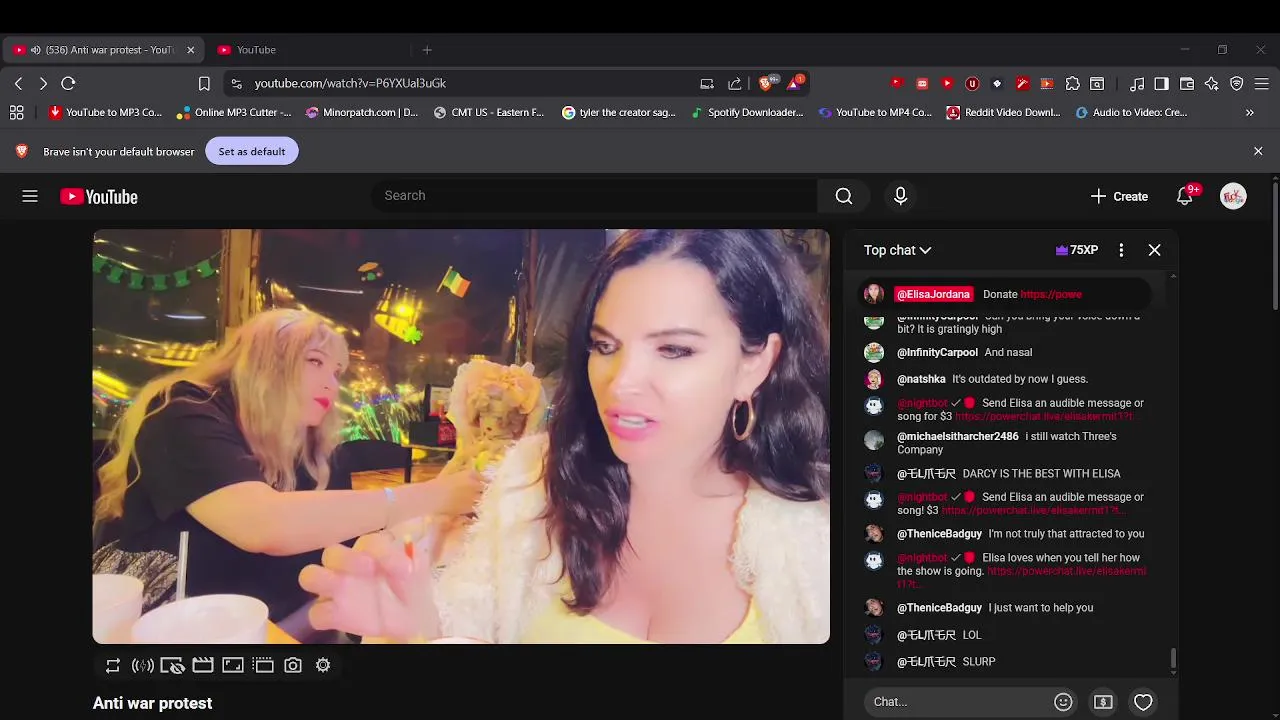This screenshot has height=720, width=1280.
Task: Open the Brave main menu
Action: point(1262,83)
